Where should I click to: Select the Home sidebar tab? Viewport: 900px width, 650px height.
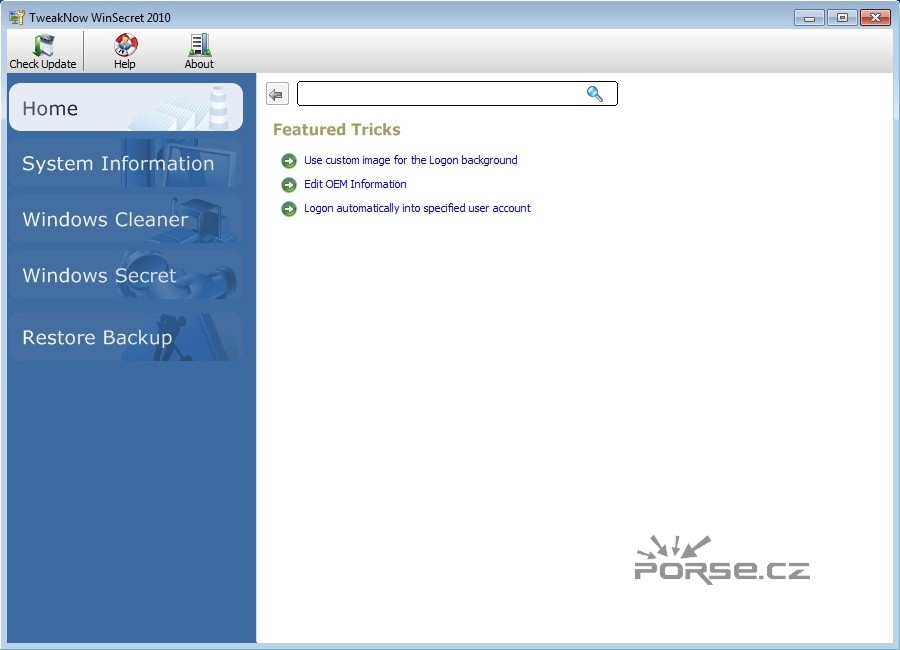[126, 107]
